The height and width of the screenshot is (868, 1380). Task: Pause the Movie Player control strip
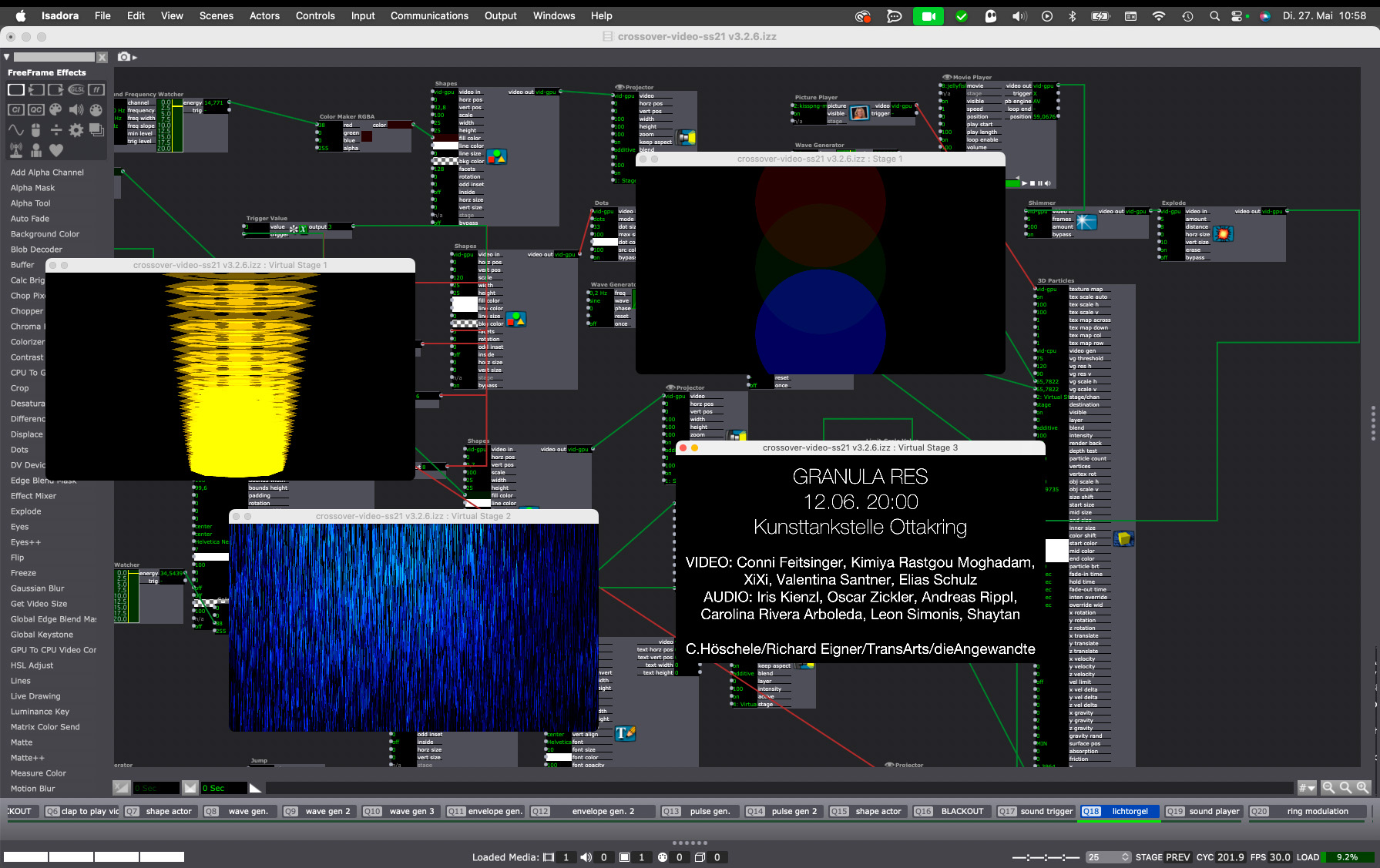1040,183
